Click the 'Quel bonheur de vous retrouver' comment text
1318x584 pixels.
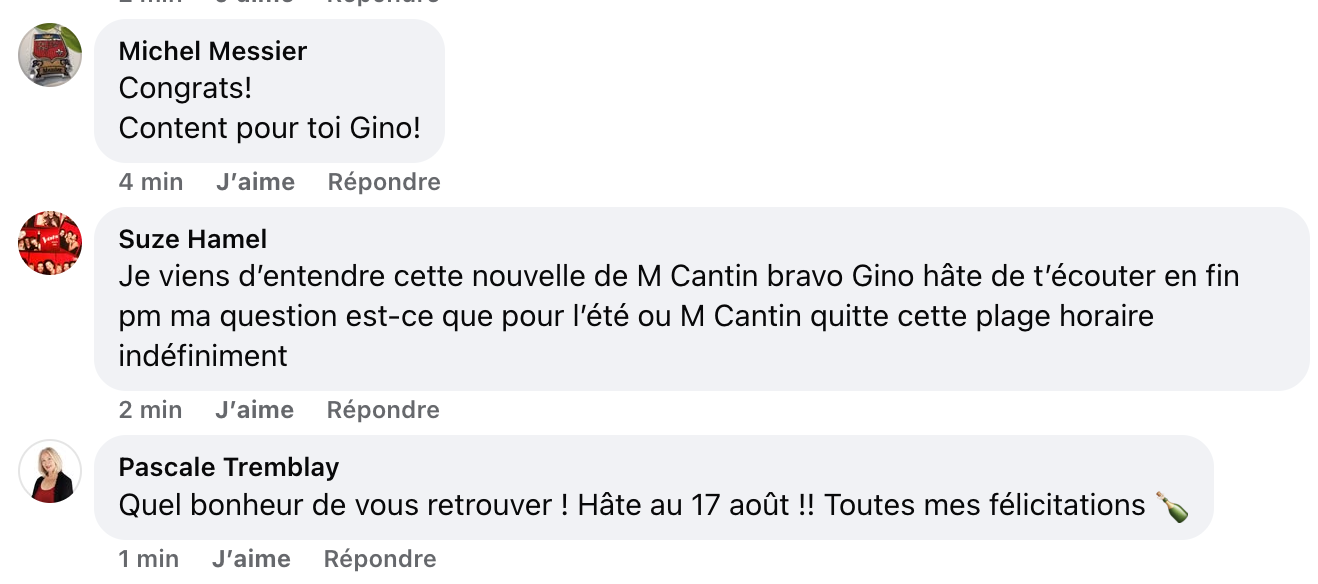[x=630, y=505]
